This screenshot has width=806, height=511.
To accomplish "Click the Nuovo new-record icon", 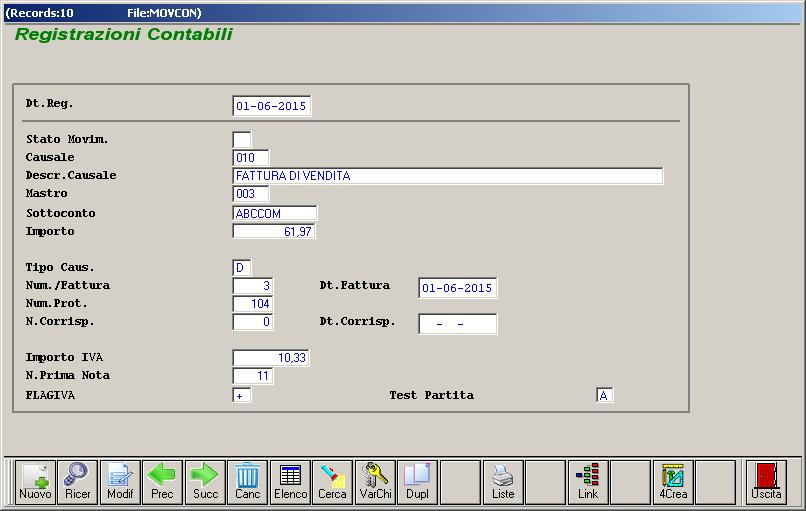I will [35, 482].
